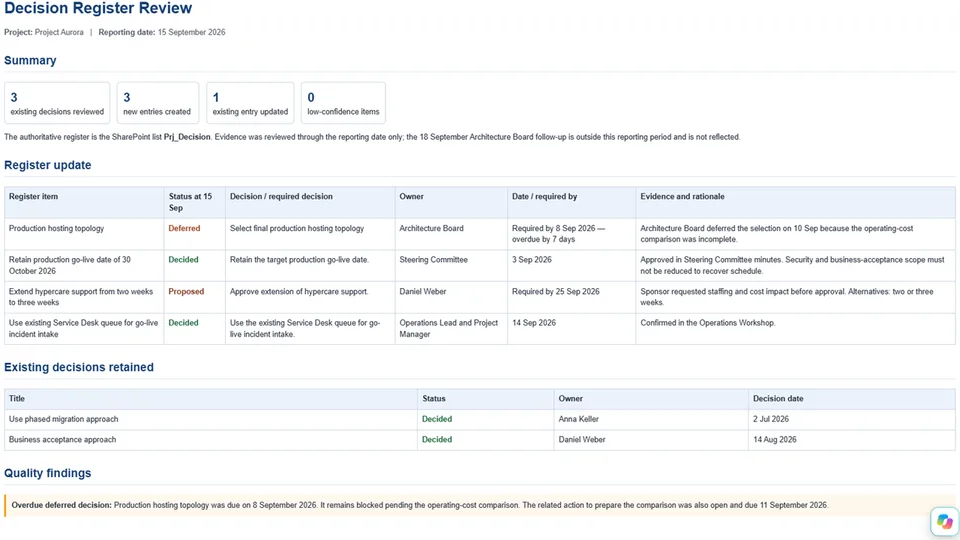Click the 'Existing decisions retained' heading
The height and width of the screenshot is (540, 960).
click(x=79, y=367)
